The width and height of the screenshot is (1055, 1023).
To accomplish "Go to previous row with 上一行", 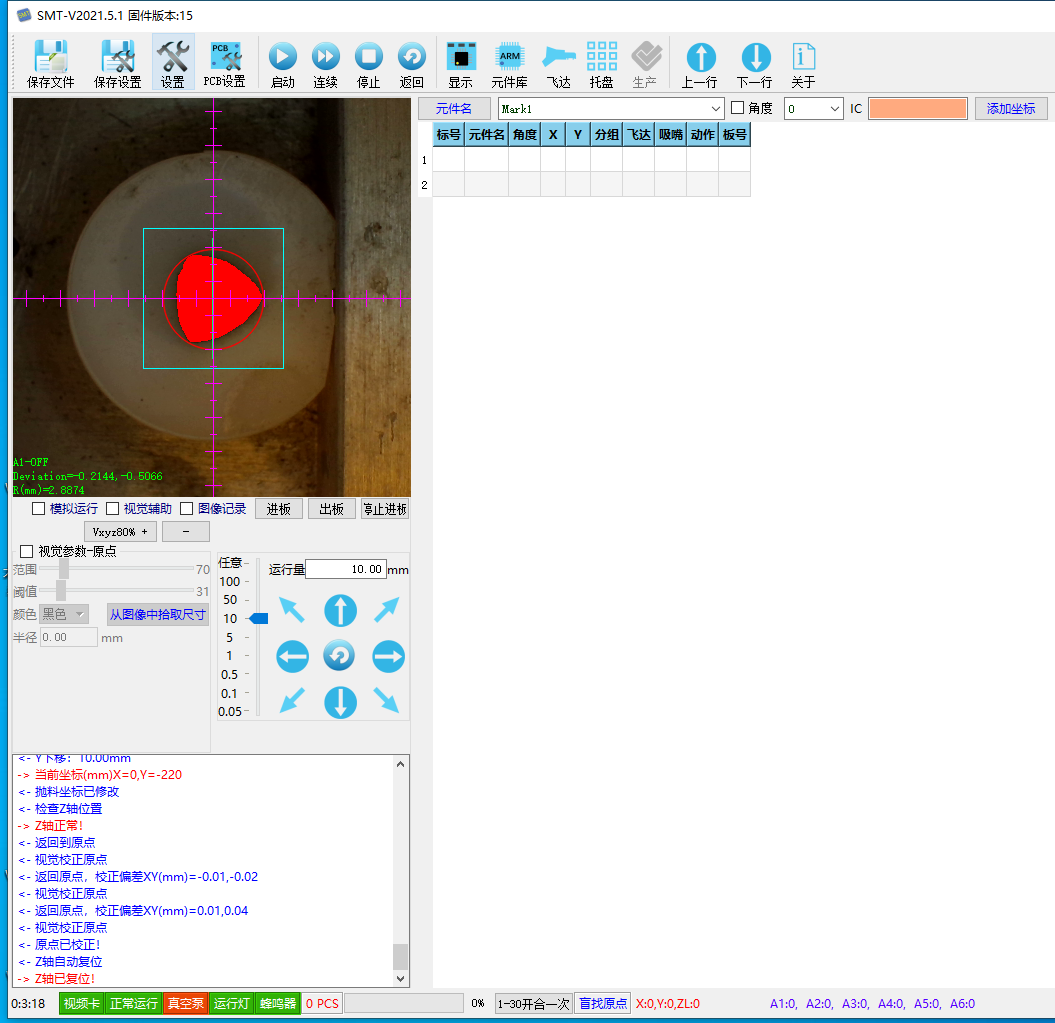I will [x=700, y=64].
